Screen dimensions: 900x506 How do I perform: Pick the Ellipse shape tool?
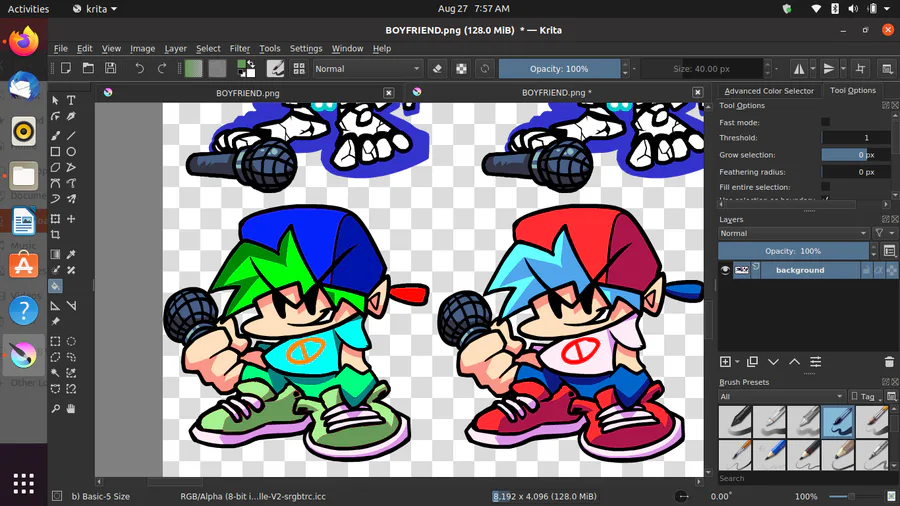(71, 152)
